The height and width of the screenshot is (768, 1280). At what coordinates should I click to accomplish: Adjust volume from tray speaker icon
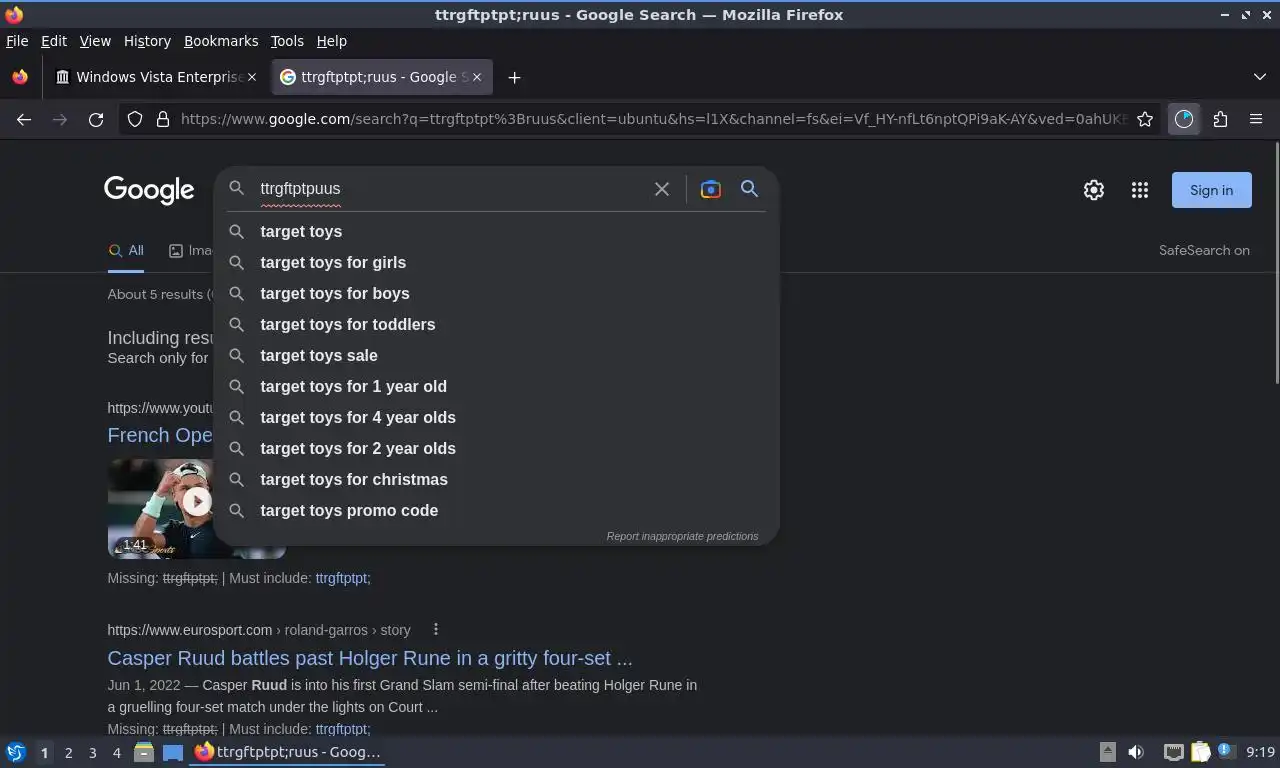tap(1136, 752)
